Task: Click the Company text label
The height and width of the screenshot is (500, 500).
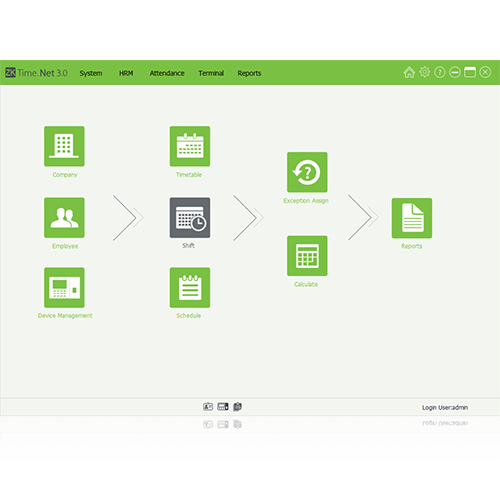Action: pyautogui.click(x=65, y=175)
